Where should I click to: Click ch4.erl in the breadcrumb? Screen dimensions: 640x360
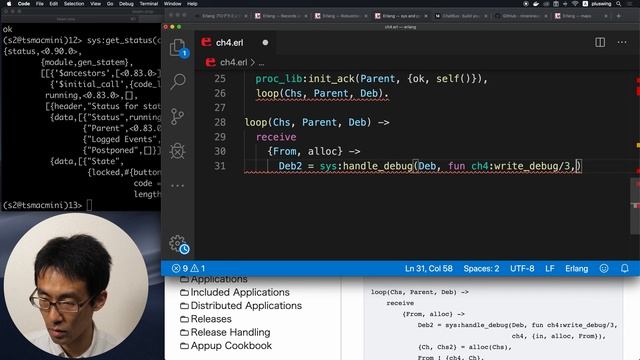tap(233, 62)
